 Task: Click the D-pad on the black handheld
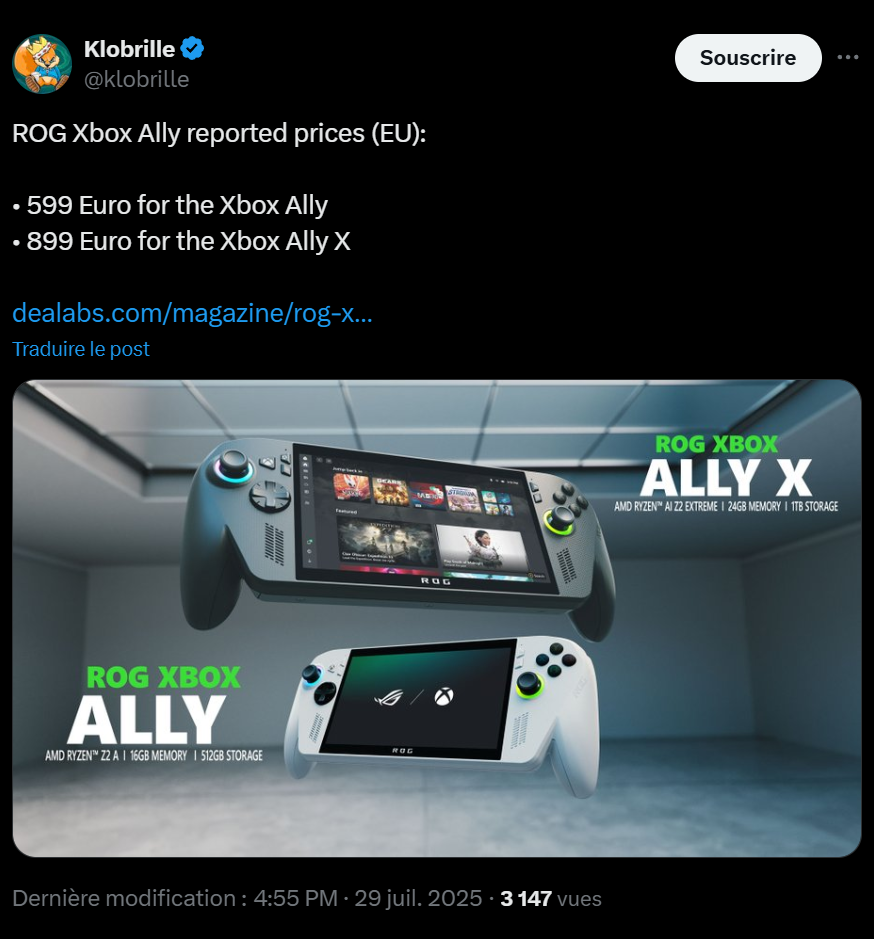tap(270, 496)
